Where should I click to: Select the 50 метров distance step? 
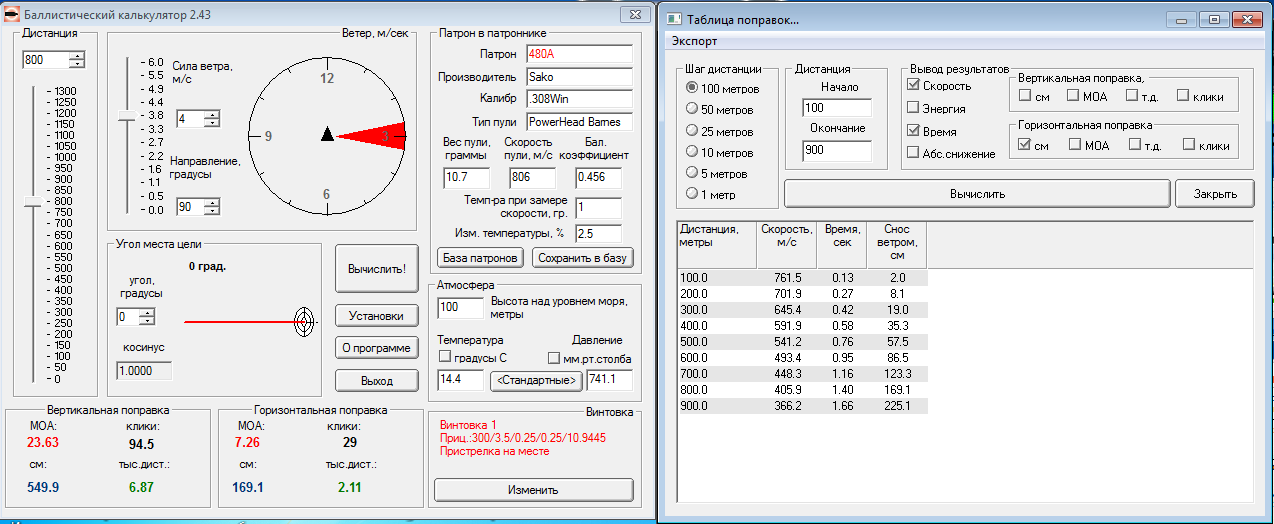(692, 109)
